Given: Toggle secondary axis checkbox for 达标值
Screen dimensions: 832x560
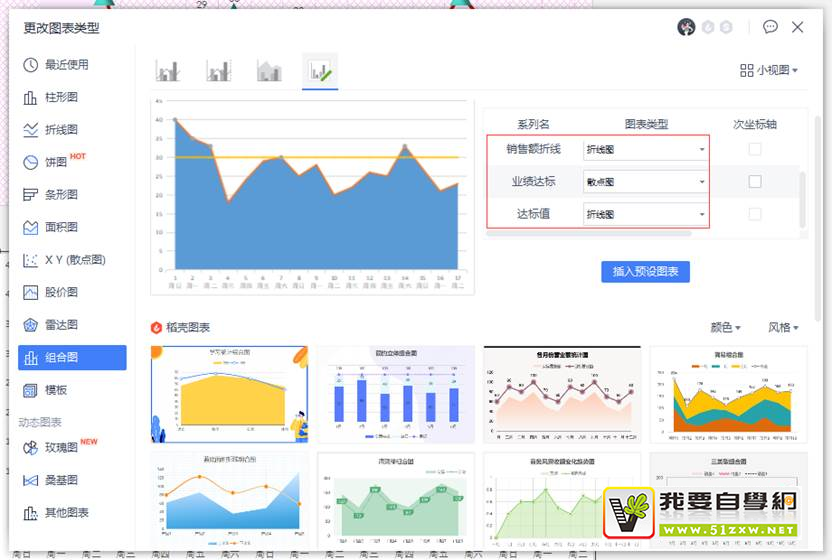Looking at the screenshot, I should tap(755, 214).
